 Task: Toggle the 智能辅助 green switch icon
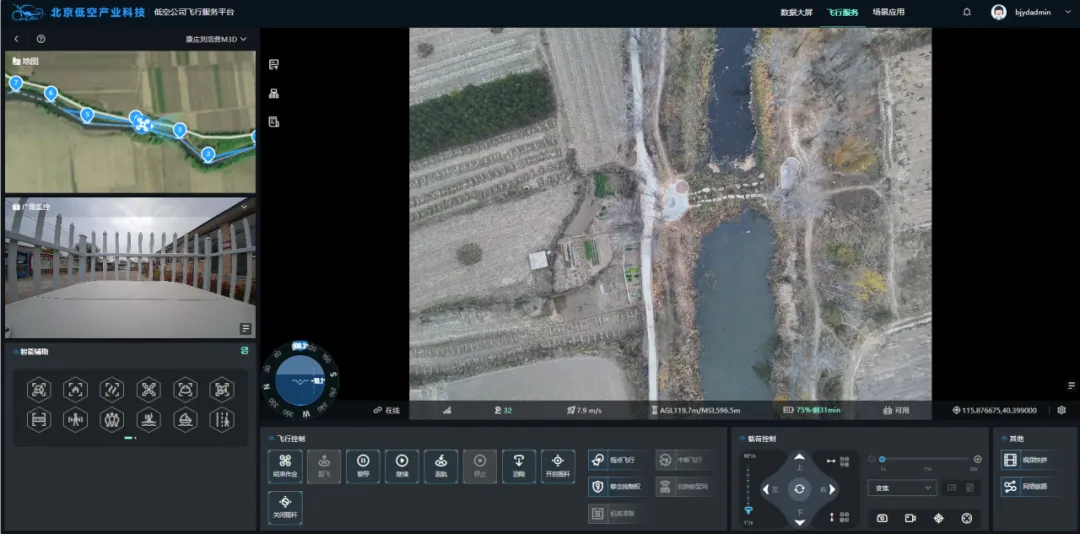tap(243, 351)
